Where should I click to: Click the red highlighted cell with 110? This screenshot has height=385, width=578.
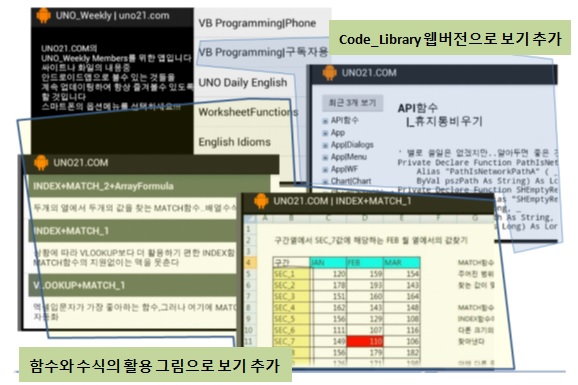click(365, 341)
